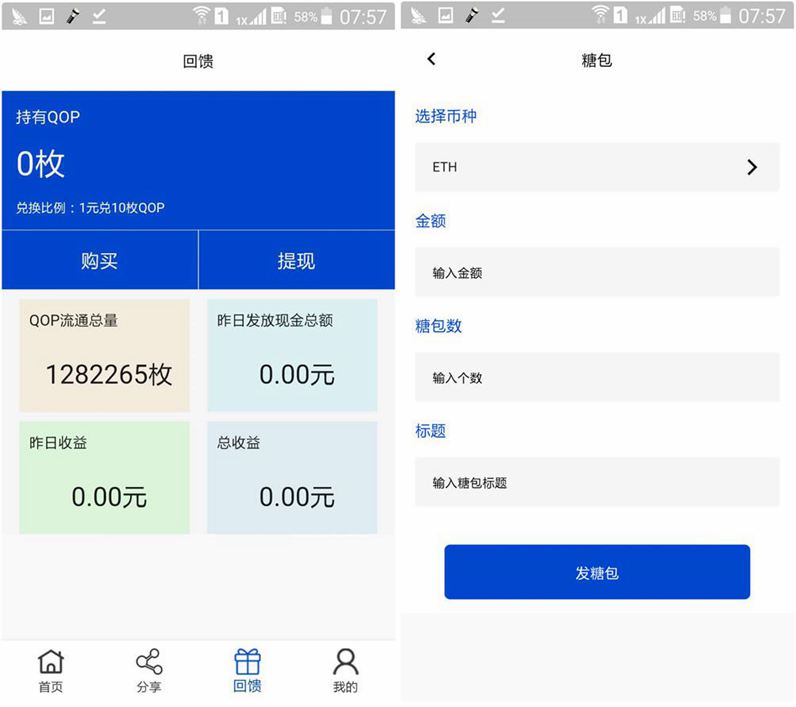Tap the flashlight icon in left status bar
This screenshot has width=796, height=707.
point(73,16)
